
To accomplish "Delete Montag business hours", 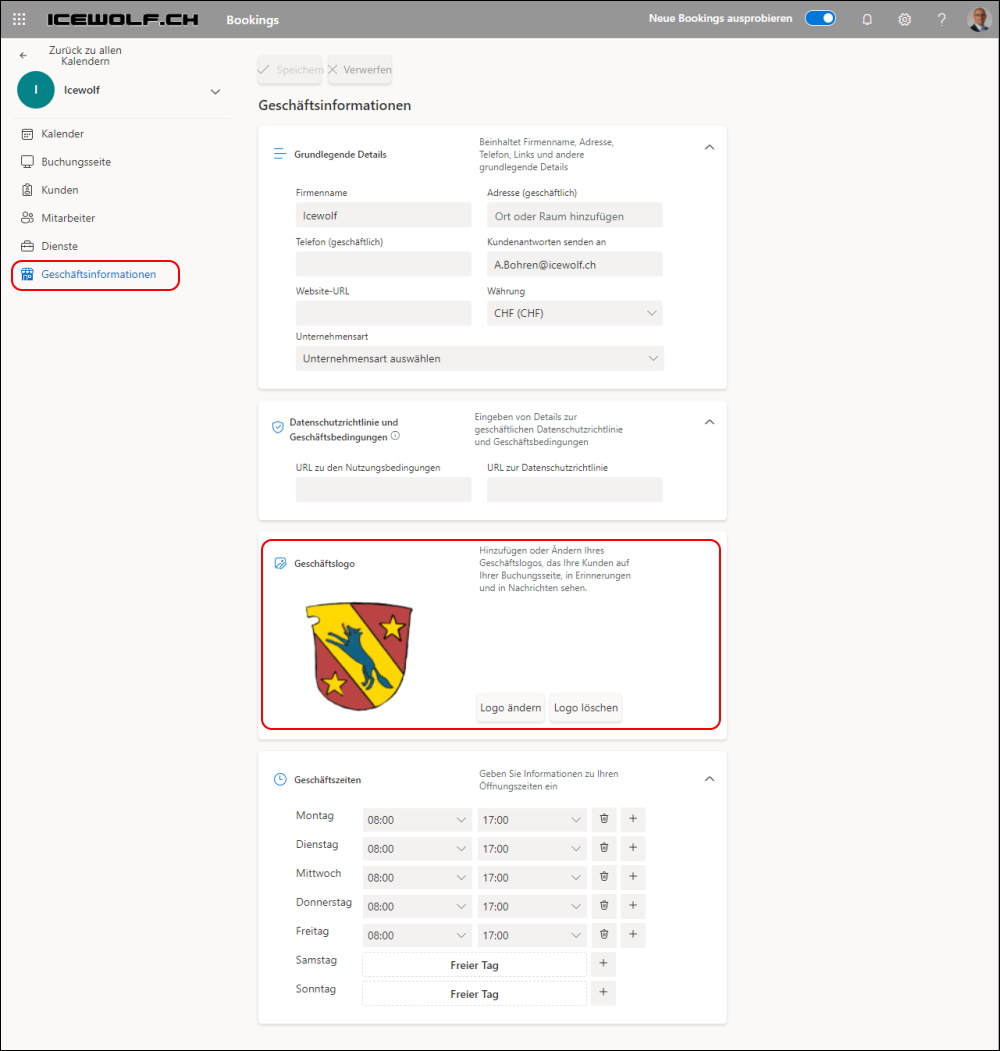I will point(604,818).
